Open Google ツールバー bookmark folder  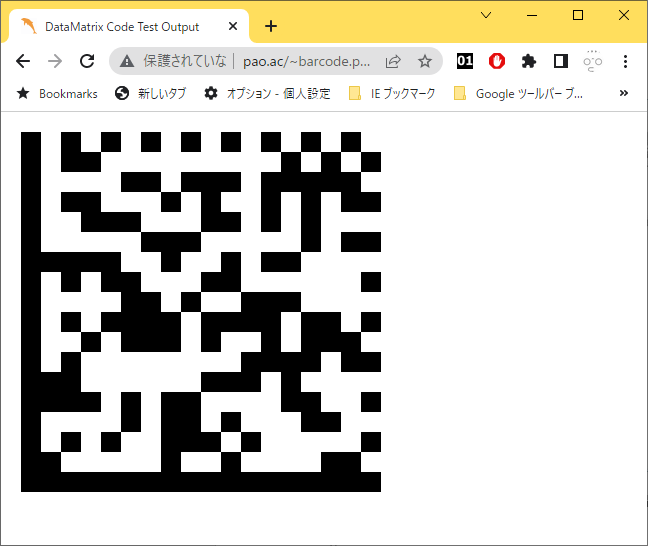tap(518, 93)
